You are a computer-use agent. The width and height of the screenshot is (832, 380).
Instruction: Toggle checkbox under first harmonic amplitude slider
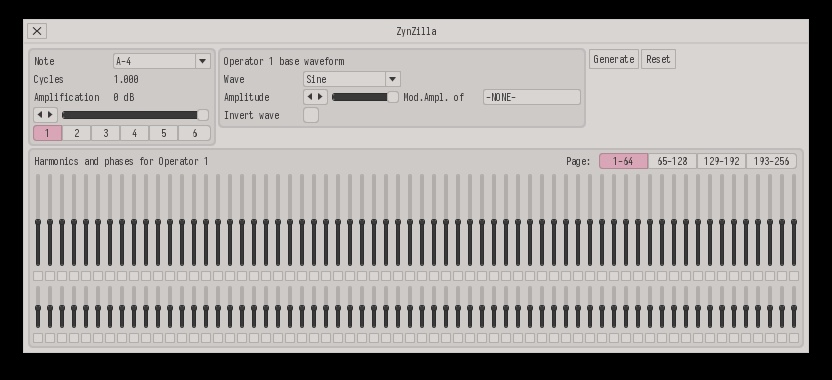pyautogui.click(x=38, y=276)
